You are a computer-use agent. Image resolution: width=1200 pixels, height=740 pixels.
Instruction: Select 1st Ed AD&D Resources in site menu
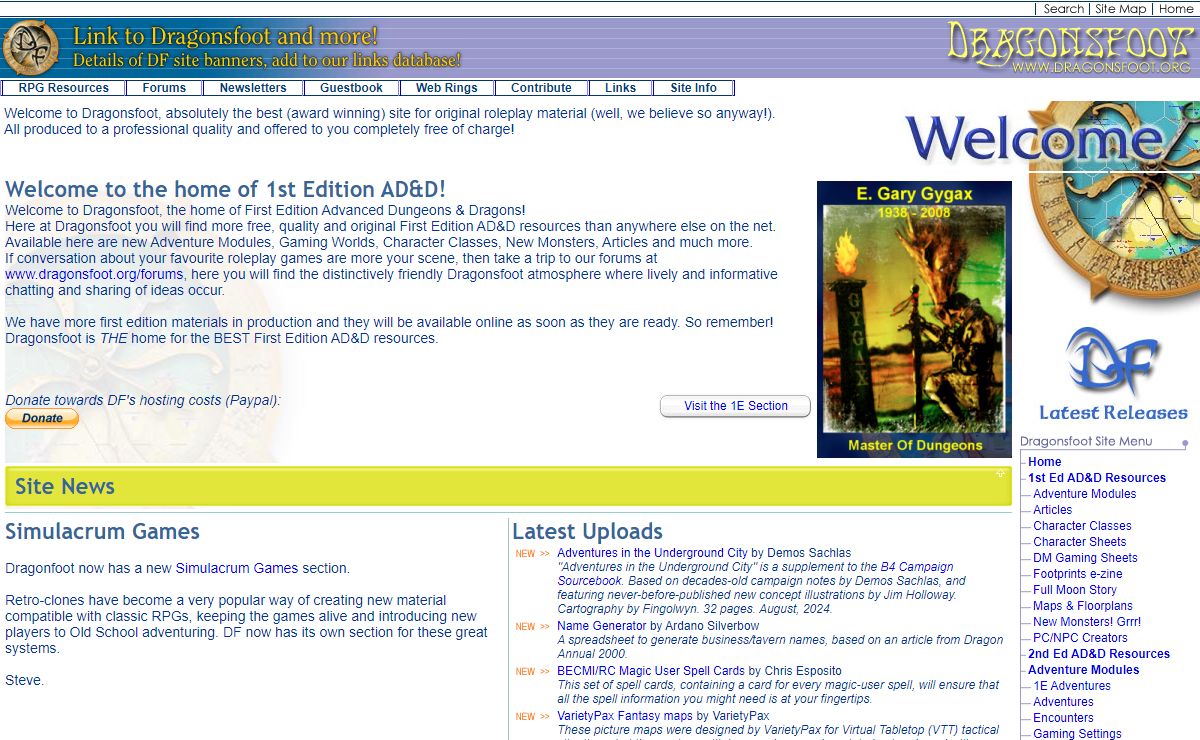click(x=1097, y=478)
